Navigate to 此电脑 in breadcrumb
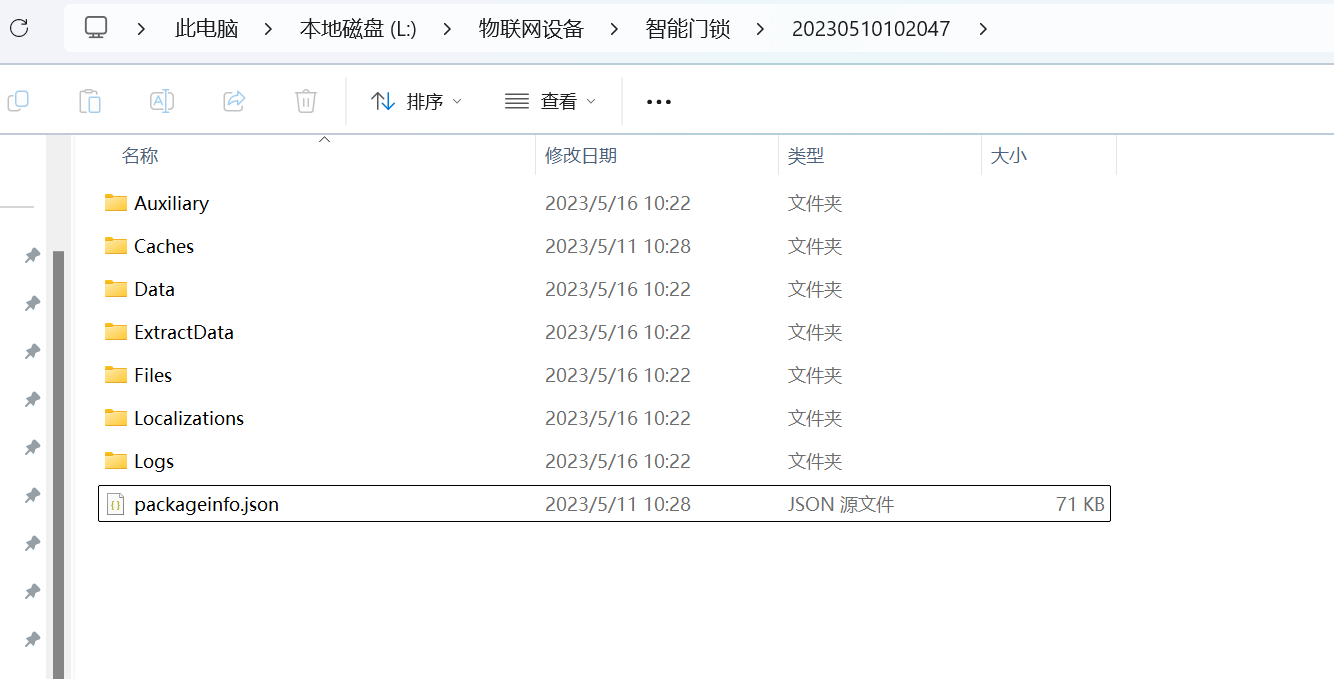Screen dimensions: 1334x679 206,29
